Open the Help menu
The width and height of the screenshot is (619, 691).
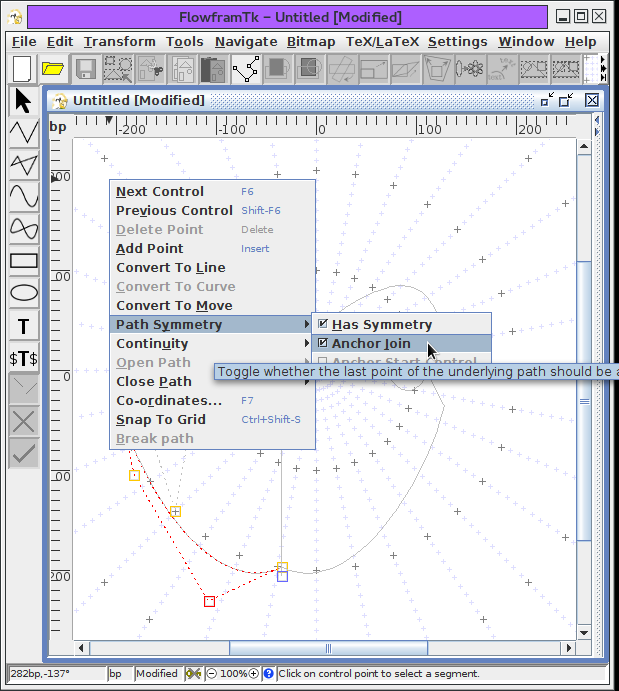(x=581, y=41)
